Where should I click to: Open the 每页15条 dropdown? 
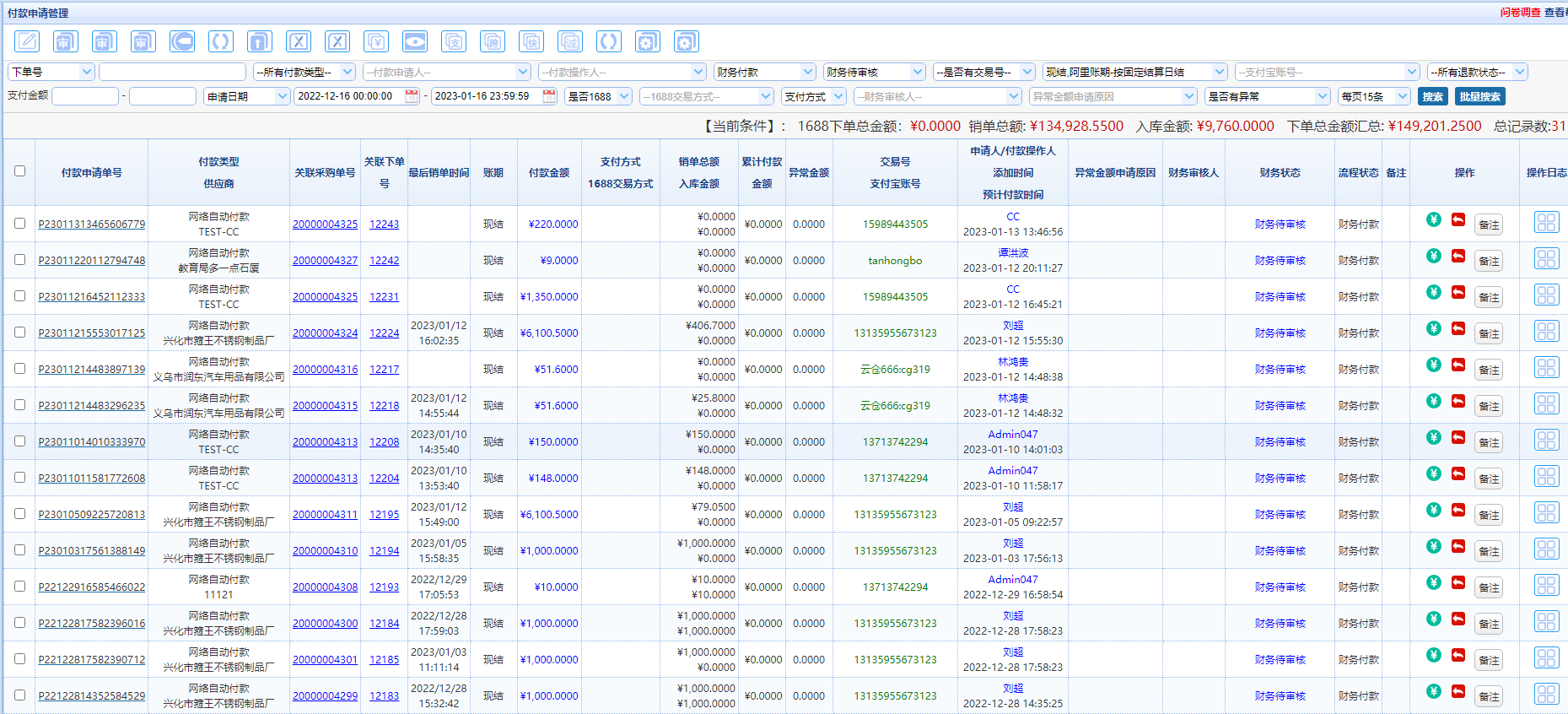1374,96
